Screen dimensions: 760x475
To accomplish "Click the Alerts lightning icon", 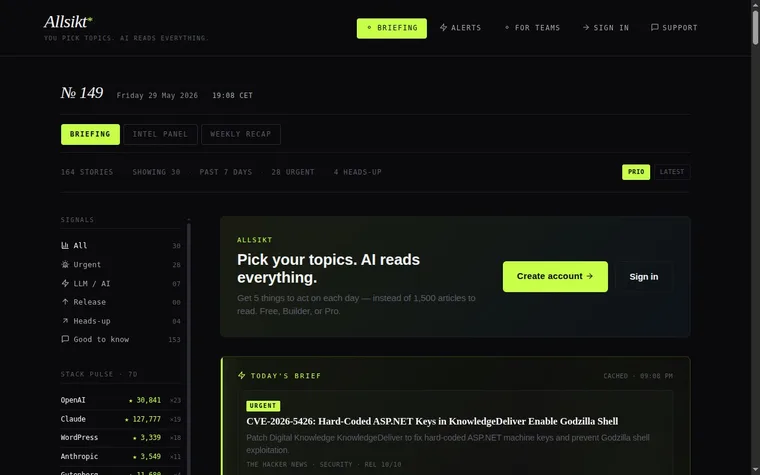I will coord(443,28).
